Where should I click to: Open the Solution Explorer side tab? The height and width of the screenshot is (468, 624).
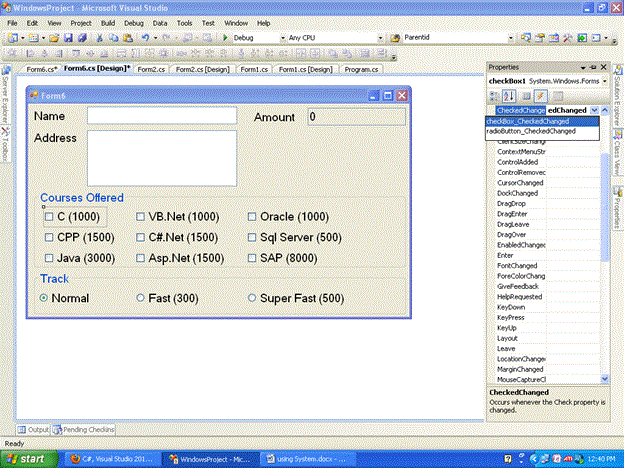618,95
